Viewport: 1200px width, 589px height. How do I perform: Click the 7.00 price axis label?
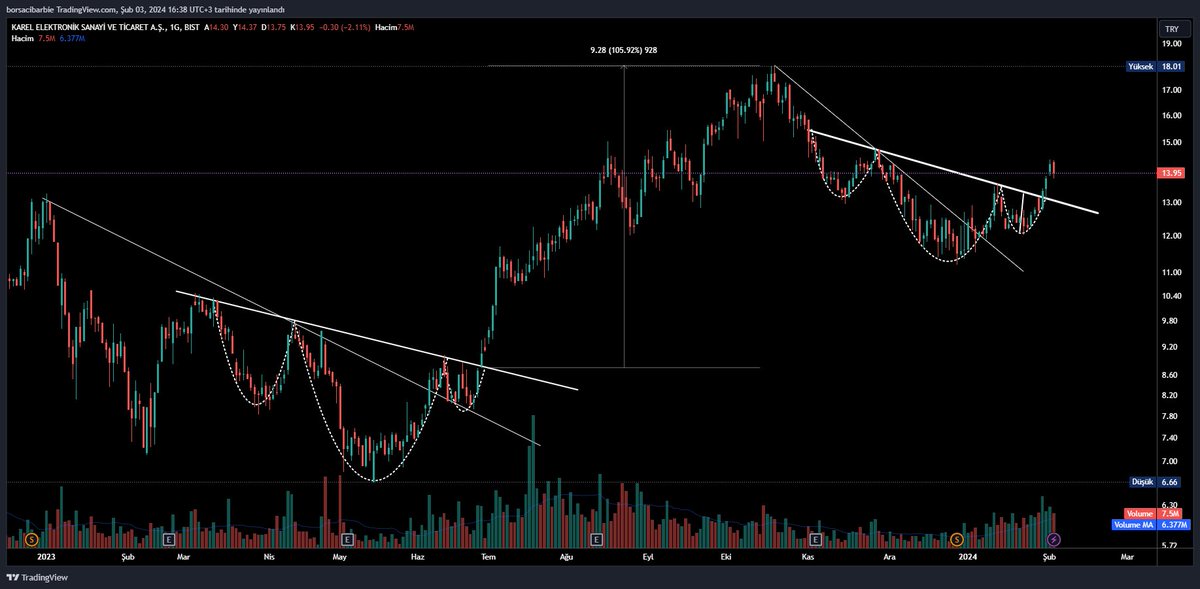point(1171,462)
